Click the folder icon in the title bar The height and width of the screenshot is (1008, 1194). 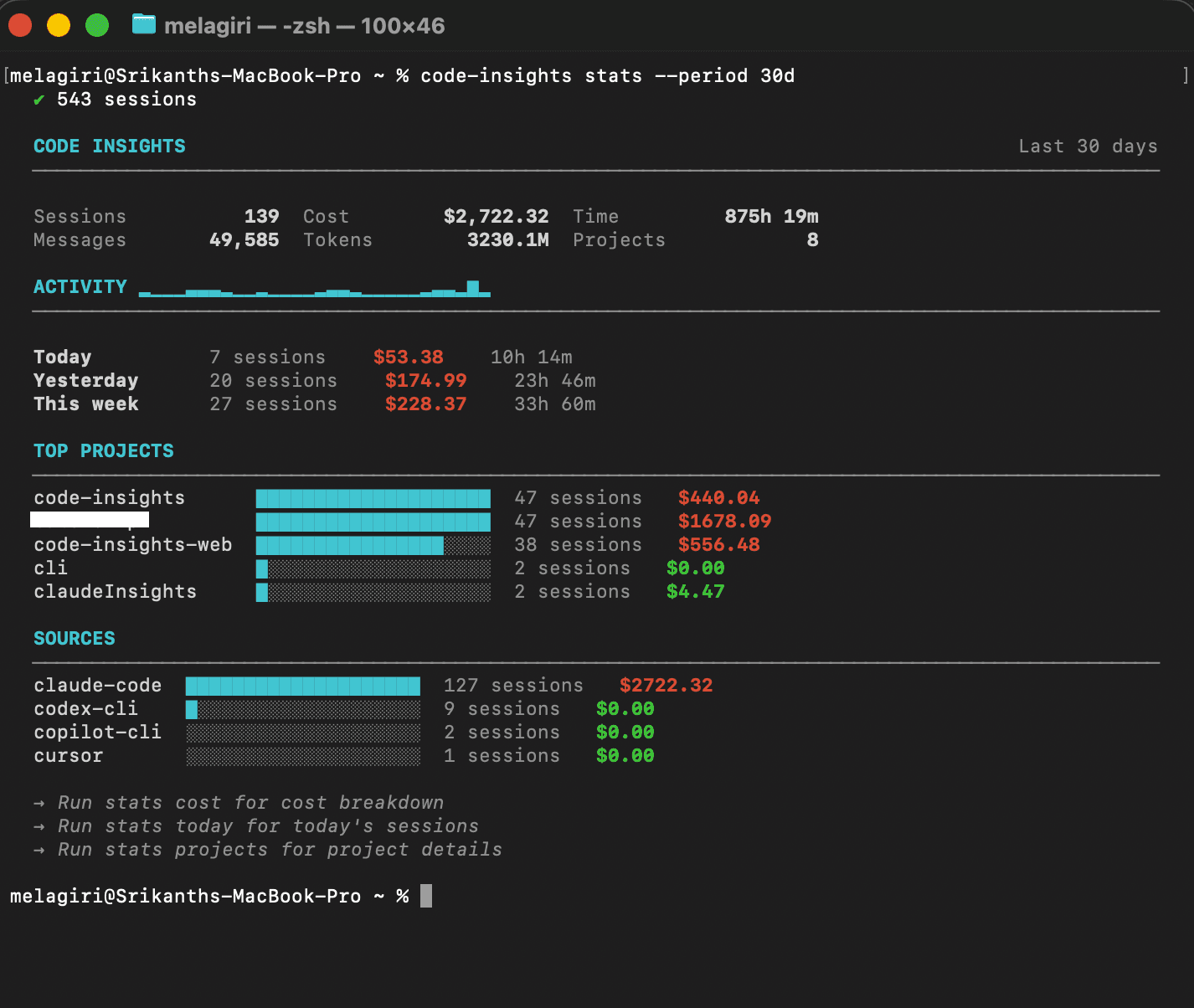(142, 24)
